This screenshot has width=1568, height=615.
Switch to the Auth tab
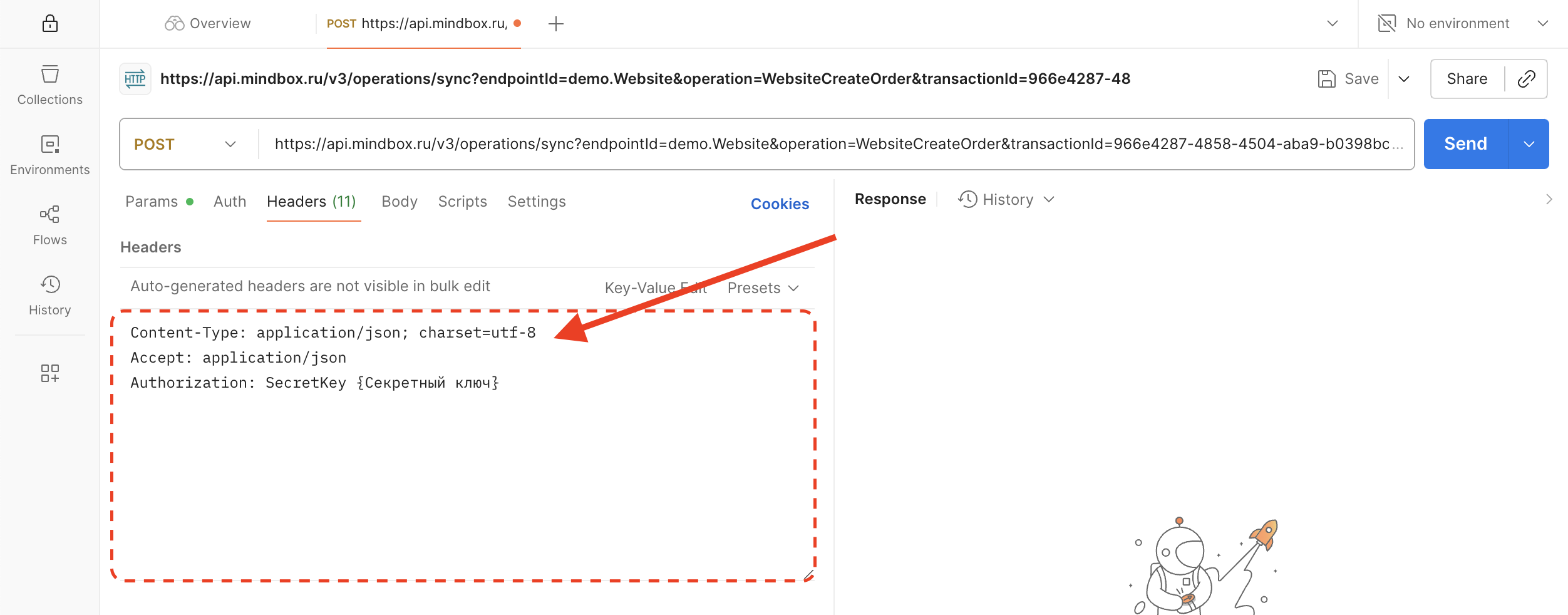pos(230,201)
